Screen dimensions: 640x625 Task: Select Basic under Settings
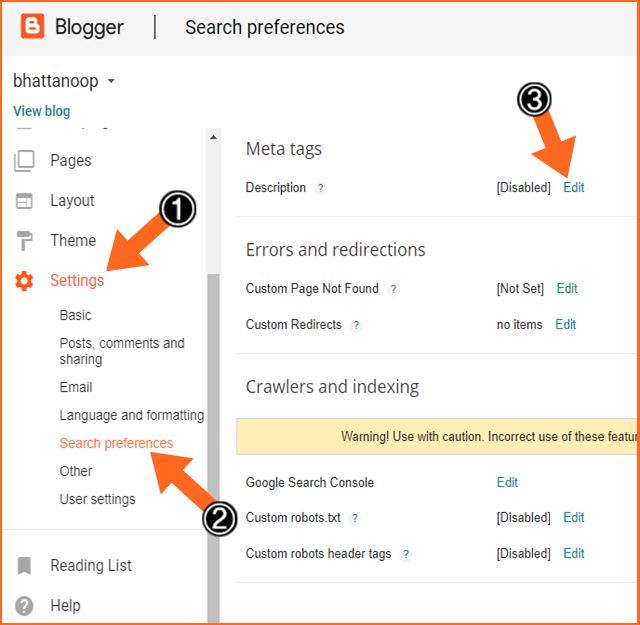tap(75, 315)
